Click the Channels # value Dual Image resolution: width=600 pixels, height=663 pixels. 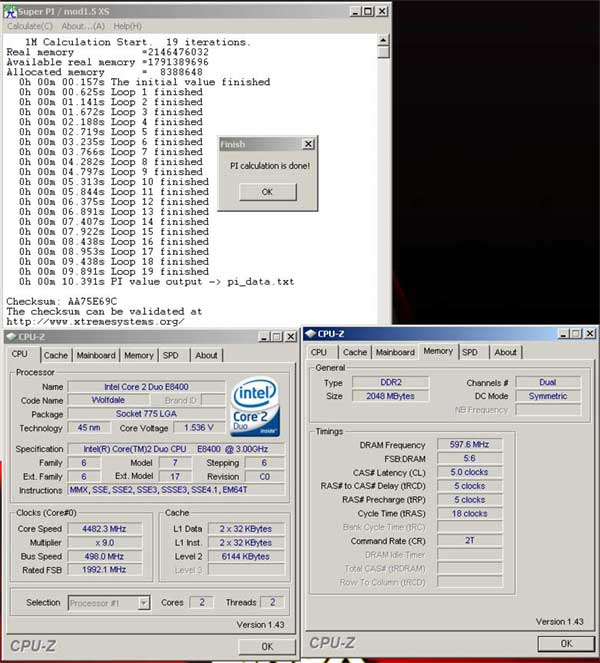(x=548, y=382)
